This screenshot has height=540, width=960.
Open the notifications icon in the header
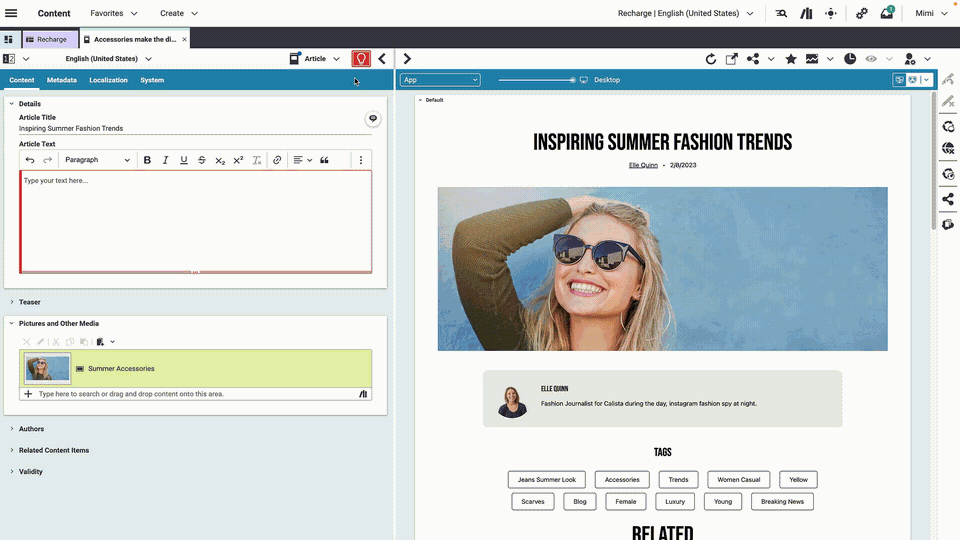coord(887,13)
